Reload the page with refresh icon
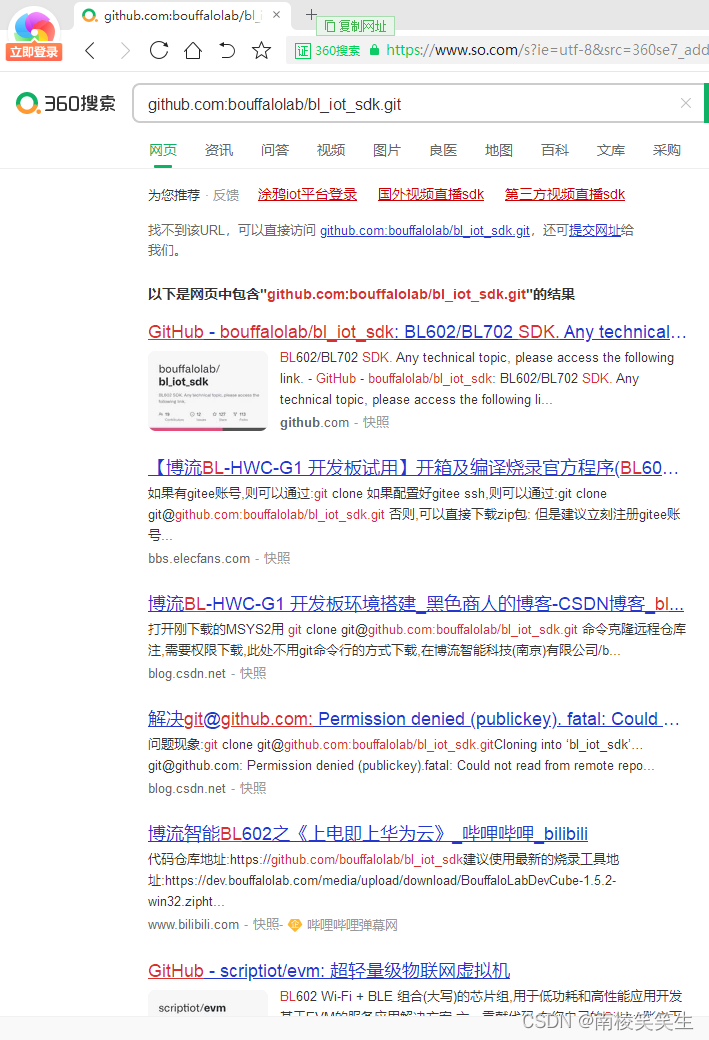The height and width of the screenshot is (1040, 709). click(x=159, y=50)
